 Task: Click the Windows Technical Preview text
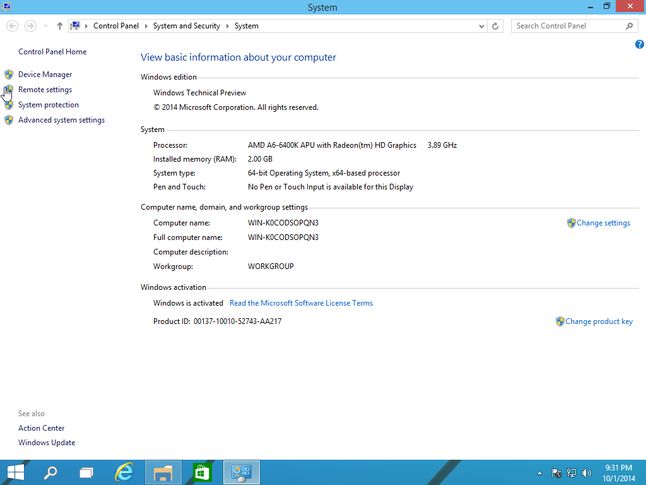(200, 93)
